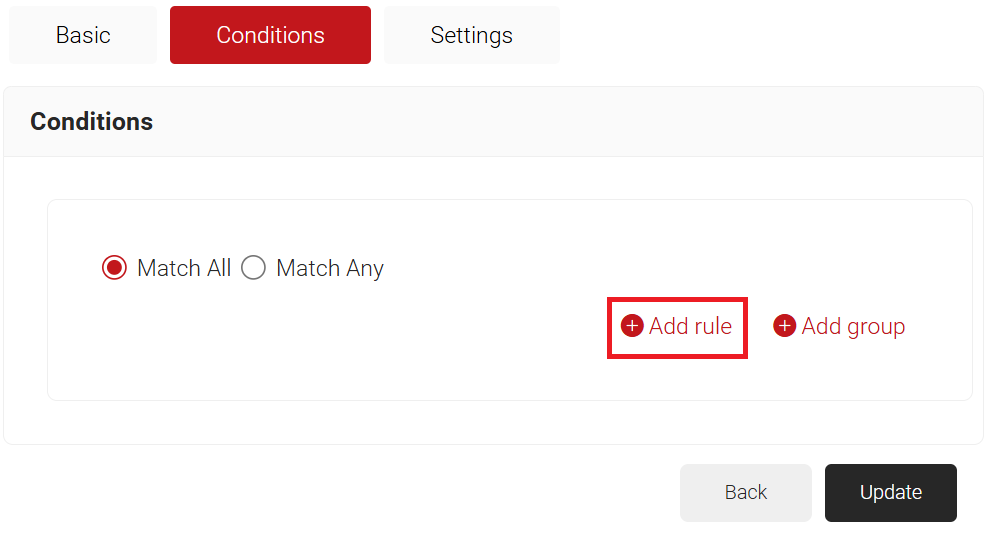Click the plus icon beside Add group
This screenshot has width=988, height=540.
785,326
